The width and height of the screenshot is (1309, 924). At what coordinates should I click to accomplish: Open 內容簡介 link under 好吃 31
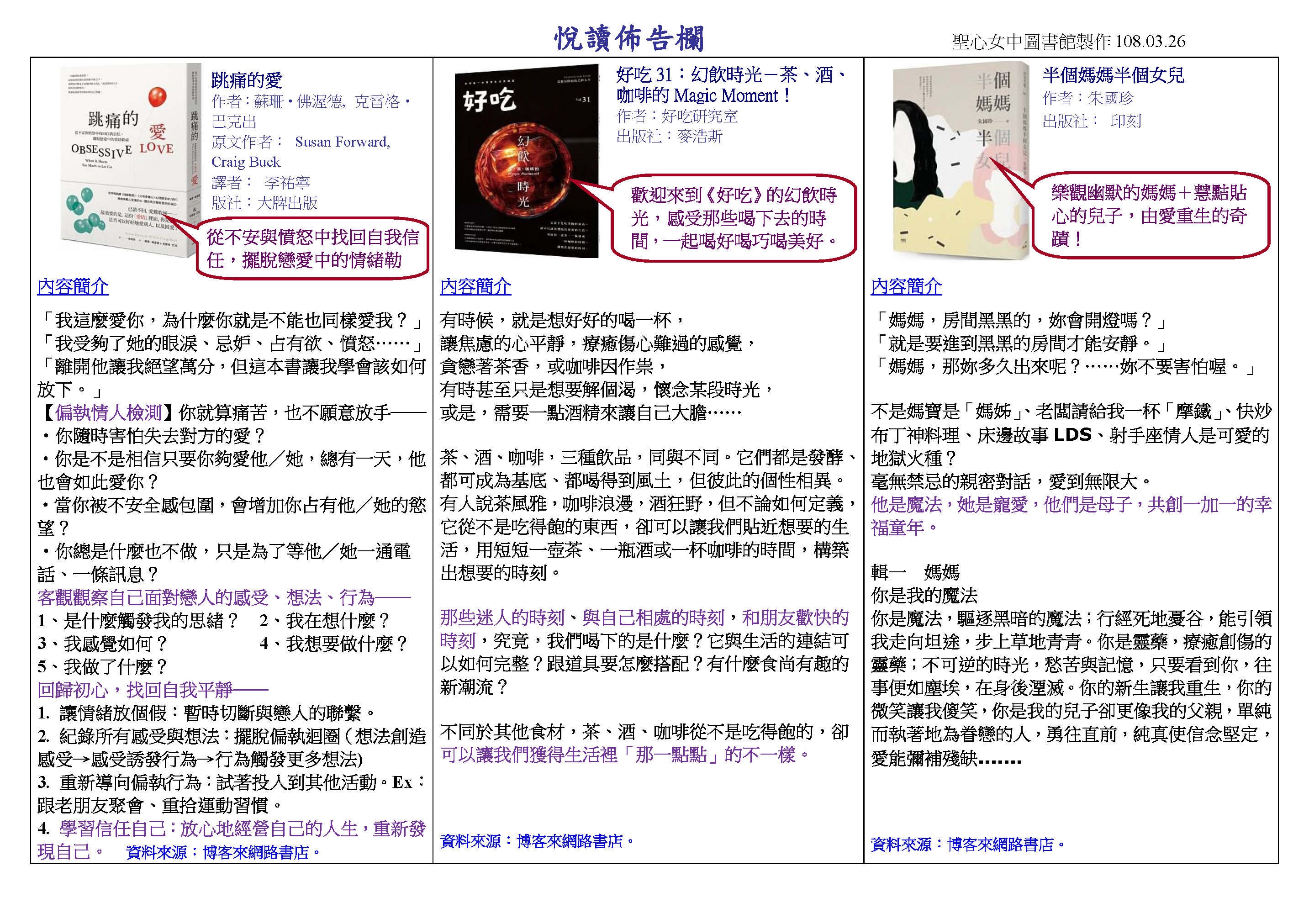[x=475, y=286]
